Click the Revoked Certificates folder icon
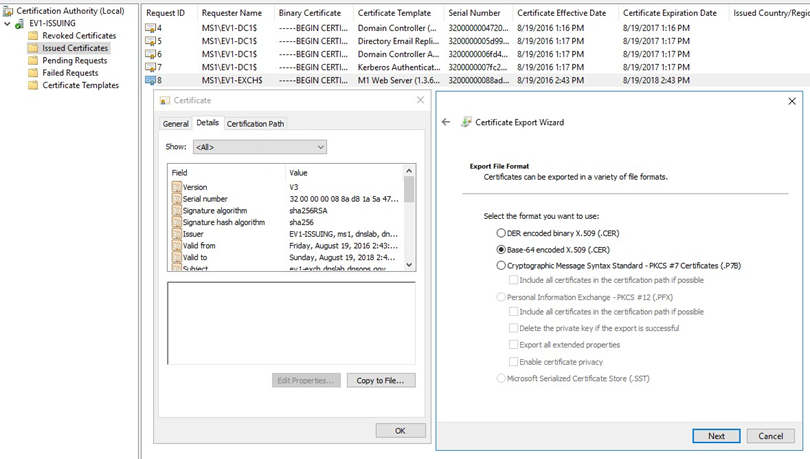This screenshot has width=810, height=459. point(33,36)
